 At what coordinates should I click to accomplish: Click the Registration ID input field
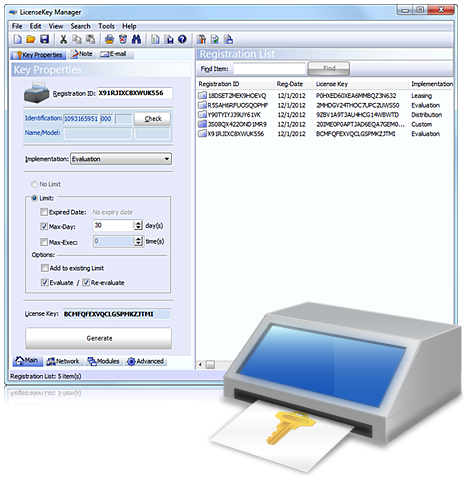135,93
